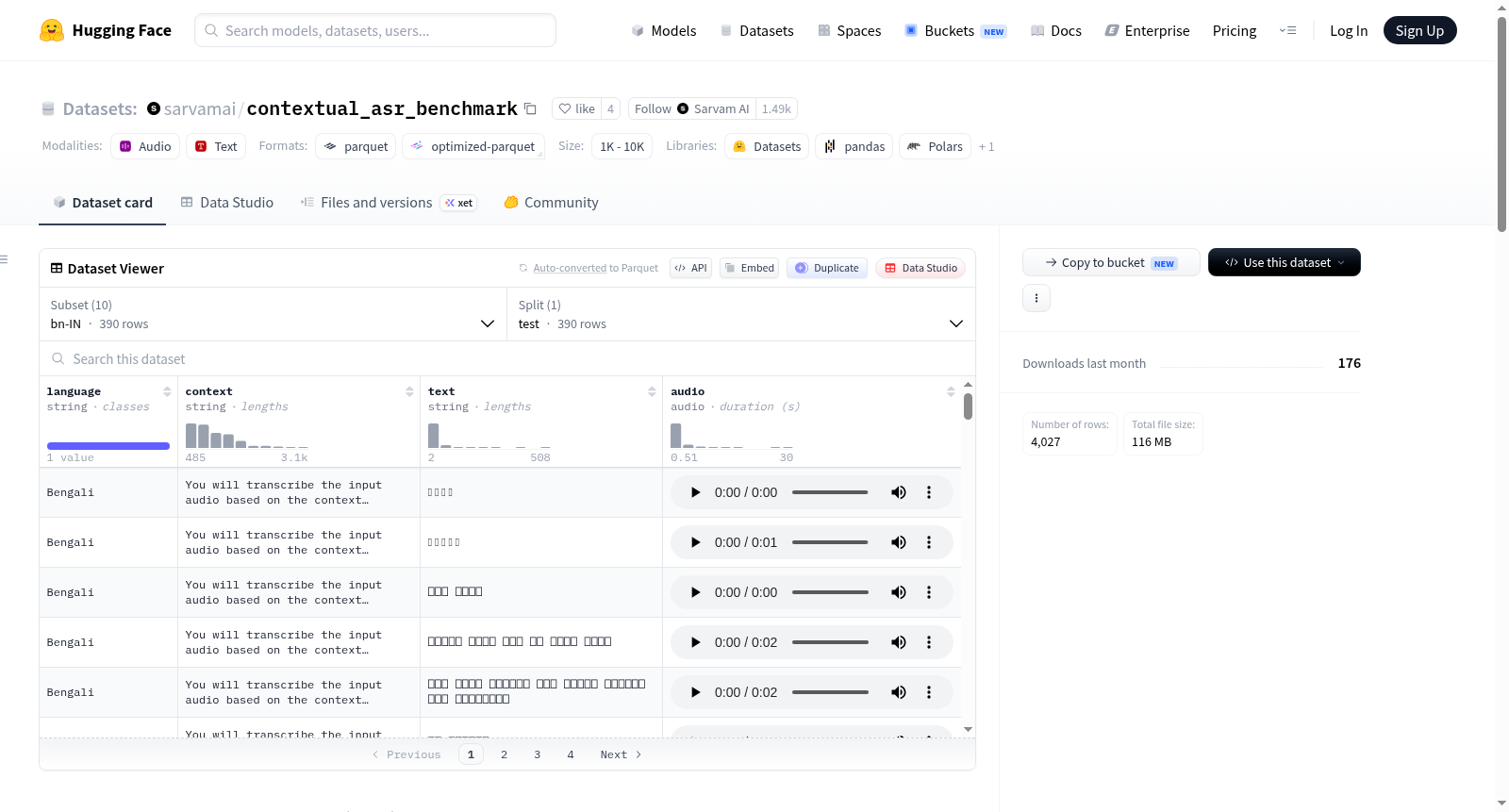1509x812 pixels.
Task: Open more options on fourth audio player
Action: pos(929,642)
